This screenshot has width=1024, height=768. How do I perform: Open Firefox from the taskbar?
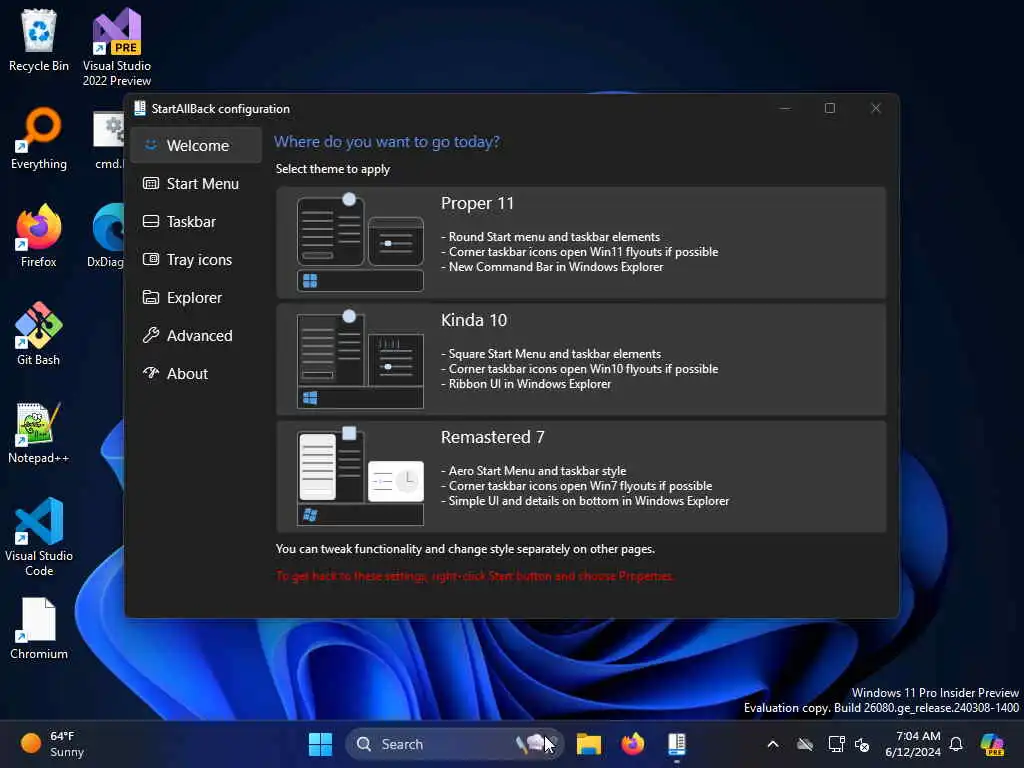coord(632,744)
